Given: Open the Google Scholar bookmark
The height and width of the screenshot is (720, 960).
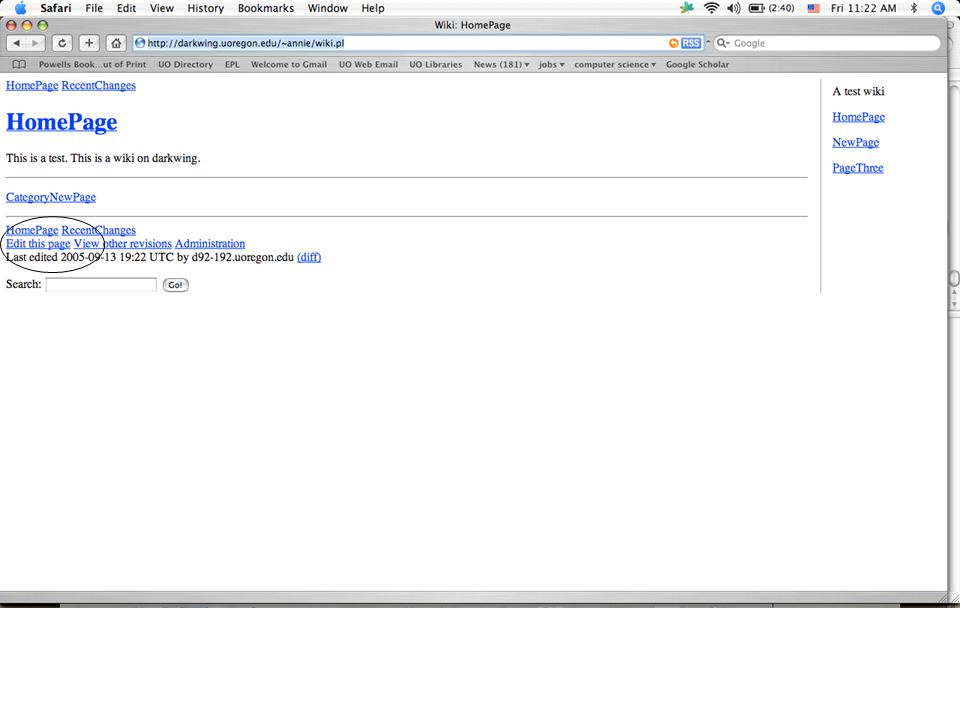Looking at the screenshot, I should pos(697,64).
